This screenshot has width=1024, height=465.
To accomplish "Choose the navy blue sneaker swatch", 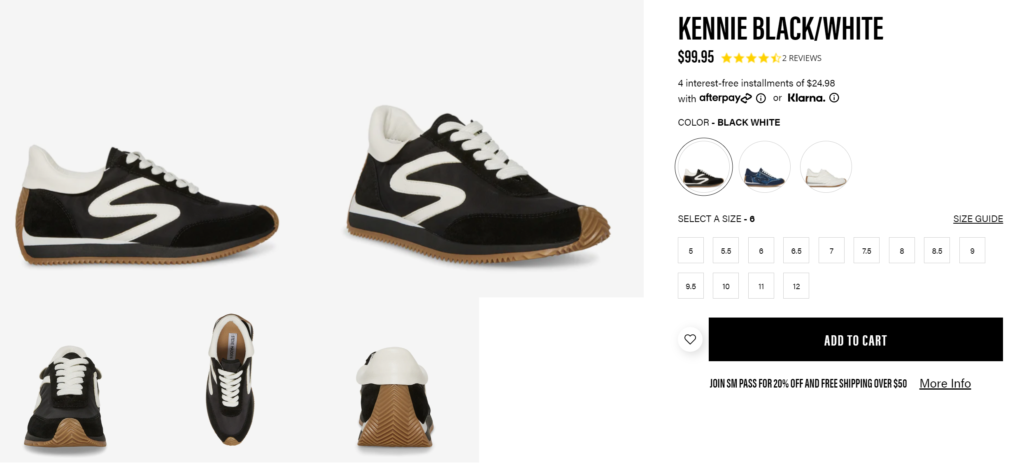I will [765, 167].
